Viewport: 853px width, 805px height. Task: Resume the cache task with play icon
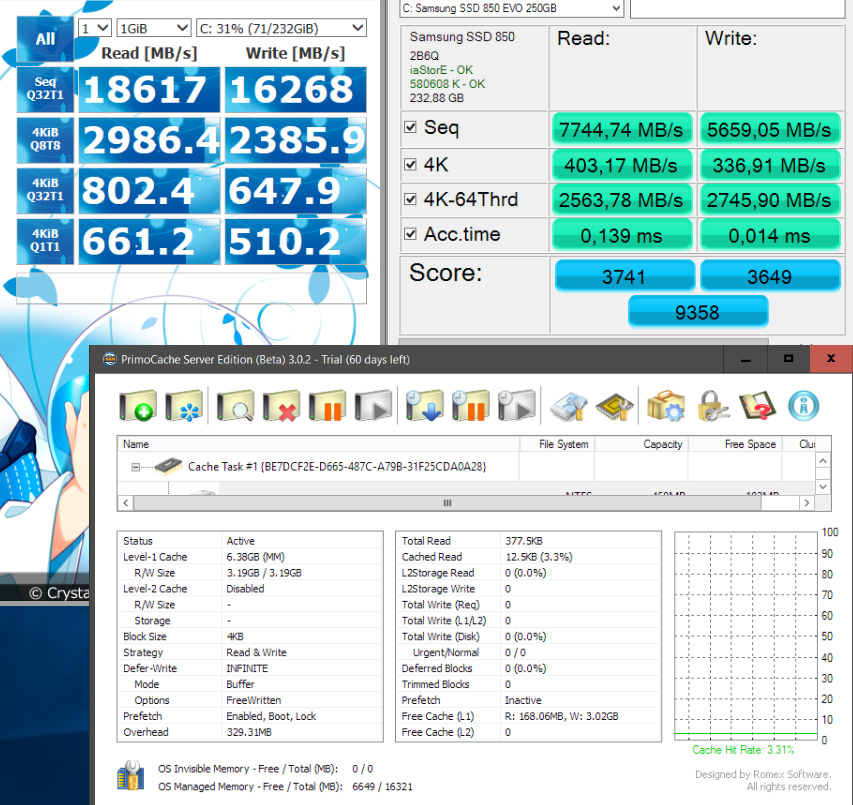click(373, 406)
